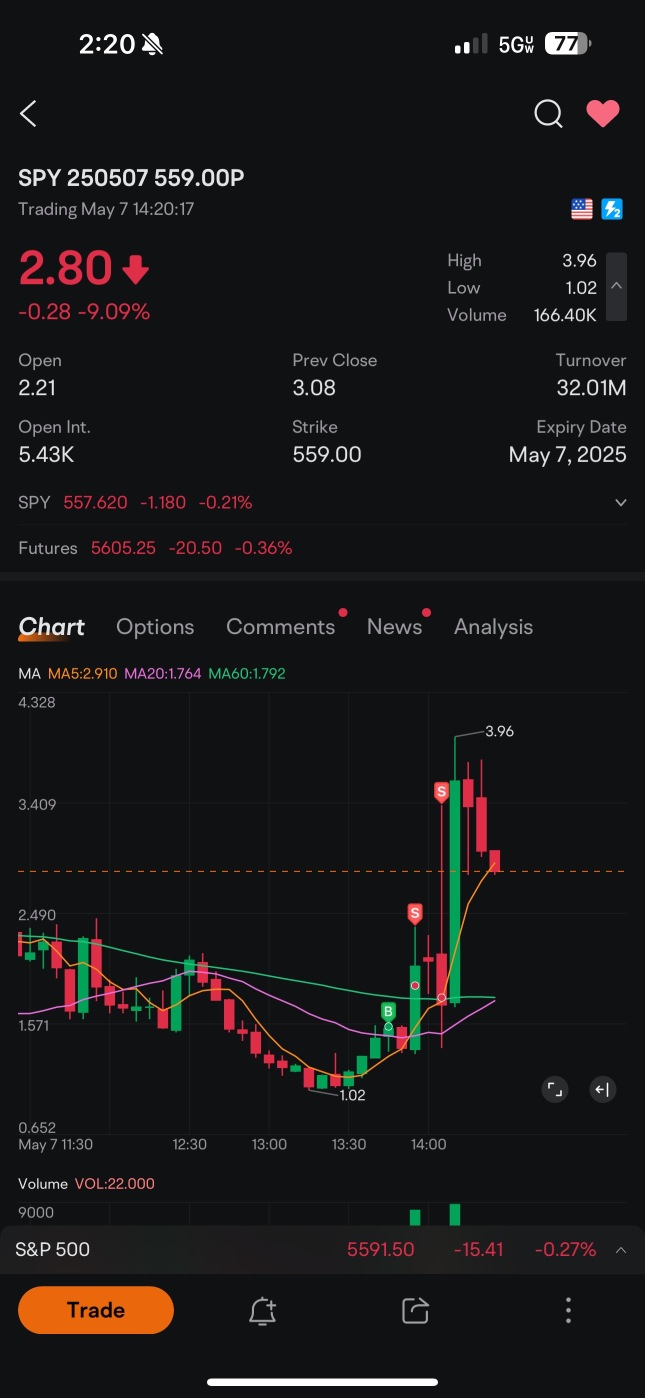The image size is (645, 1398).
Task: Tap the blue lightning quote-level icon
Action: [612, 209]
